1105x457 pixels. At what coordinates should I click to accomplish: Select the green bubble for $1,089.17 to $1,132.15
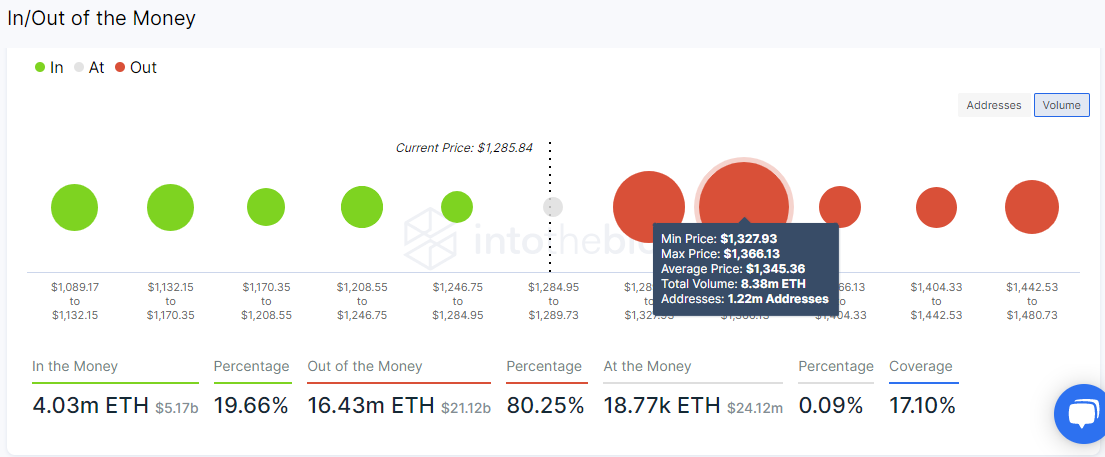coord(75,207)
